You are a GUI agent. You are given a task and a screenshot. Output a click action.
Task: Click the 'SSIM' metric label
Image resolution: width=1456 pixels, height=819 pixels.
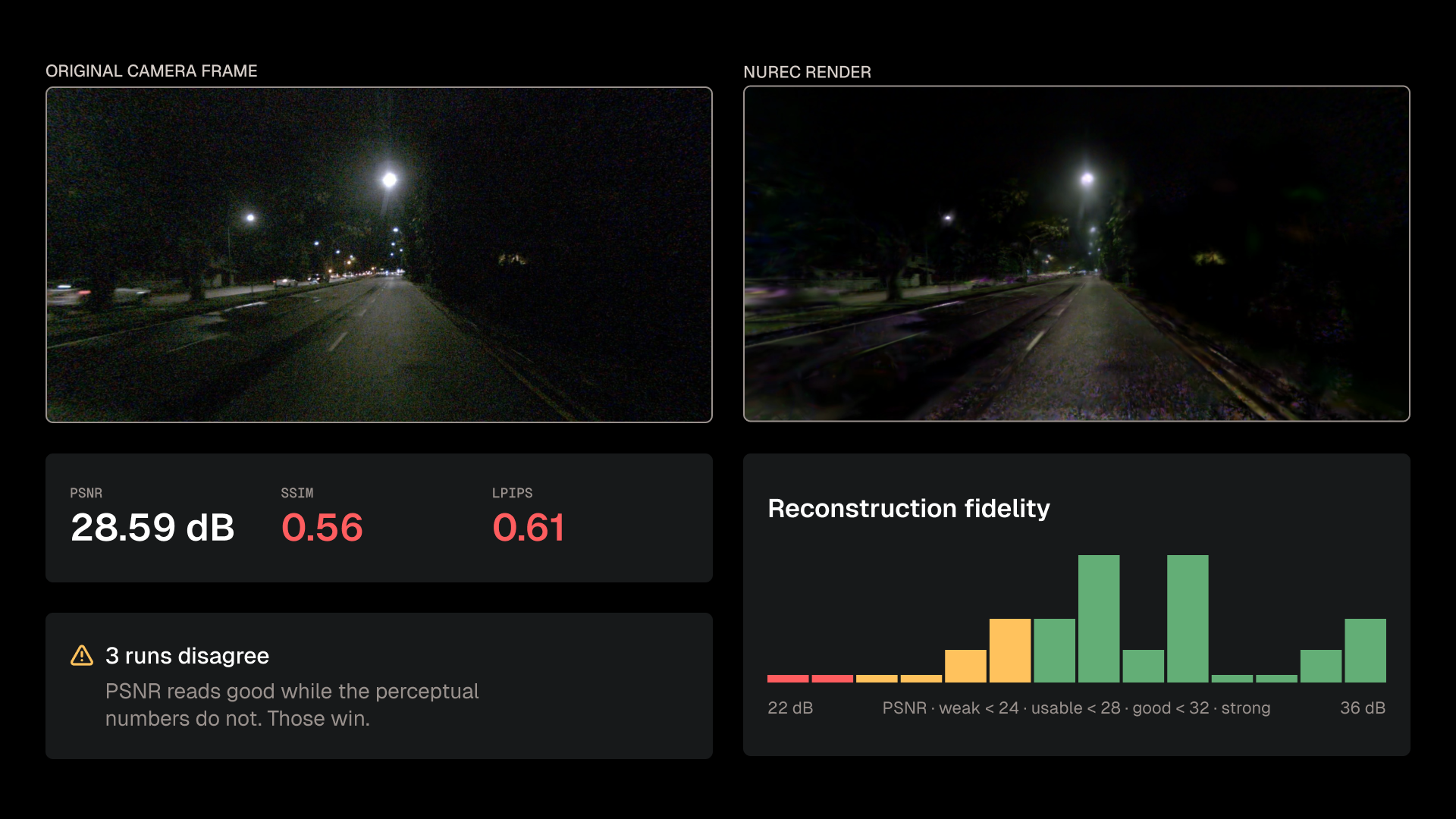point(297,493)
